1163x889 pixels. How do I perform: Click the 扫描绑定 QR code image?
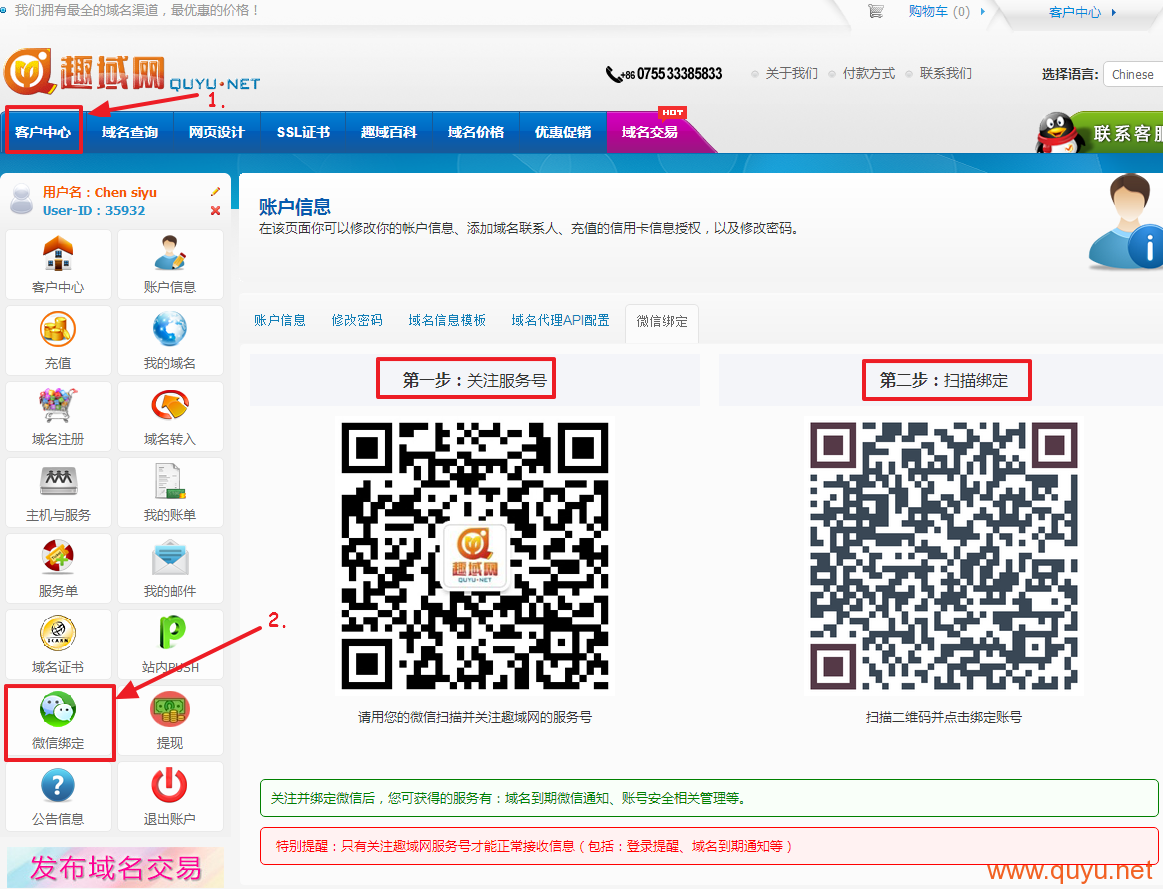[x=943, y=556]
